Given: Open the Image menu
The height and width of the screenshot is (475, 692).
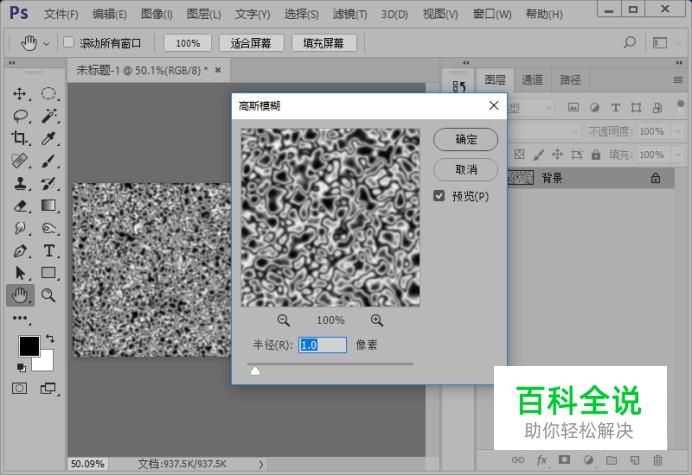Looking at the screenshot, I should [x=157, y=14].
